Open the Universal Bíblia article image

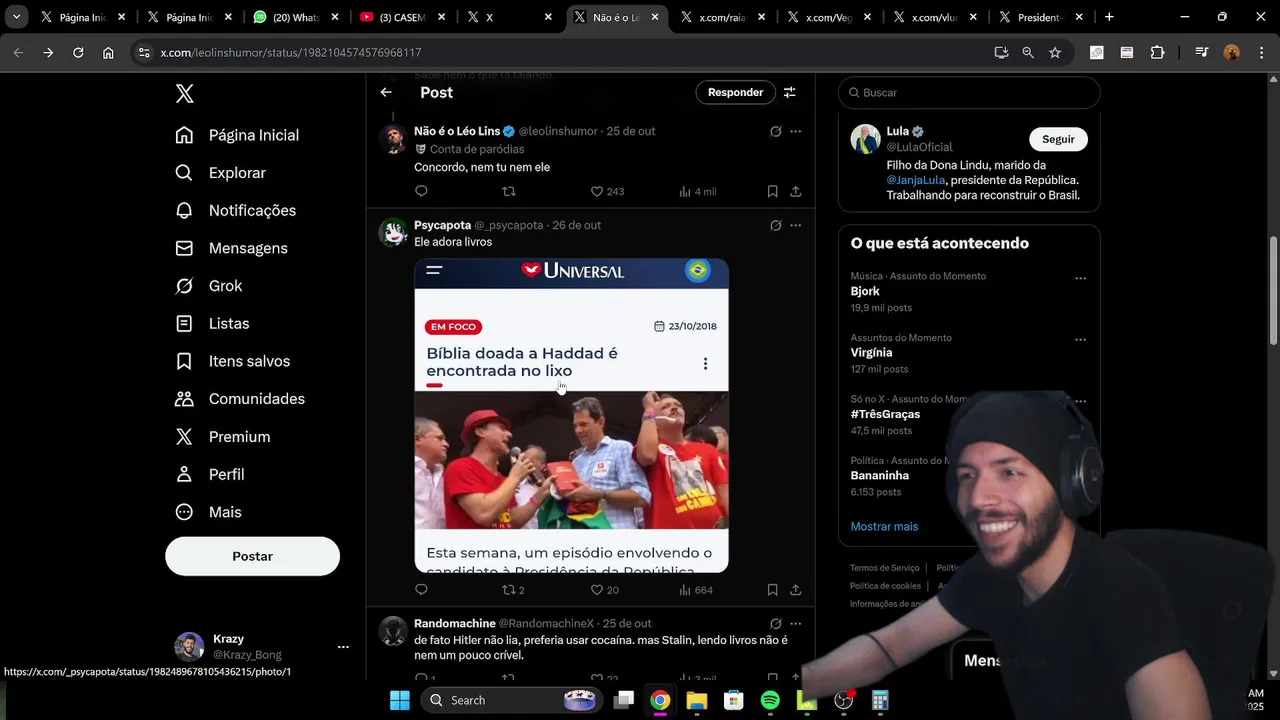571,415
